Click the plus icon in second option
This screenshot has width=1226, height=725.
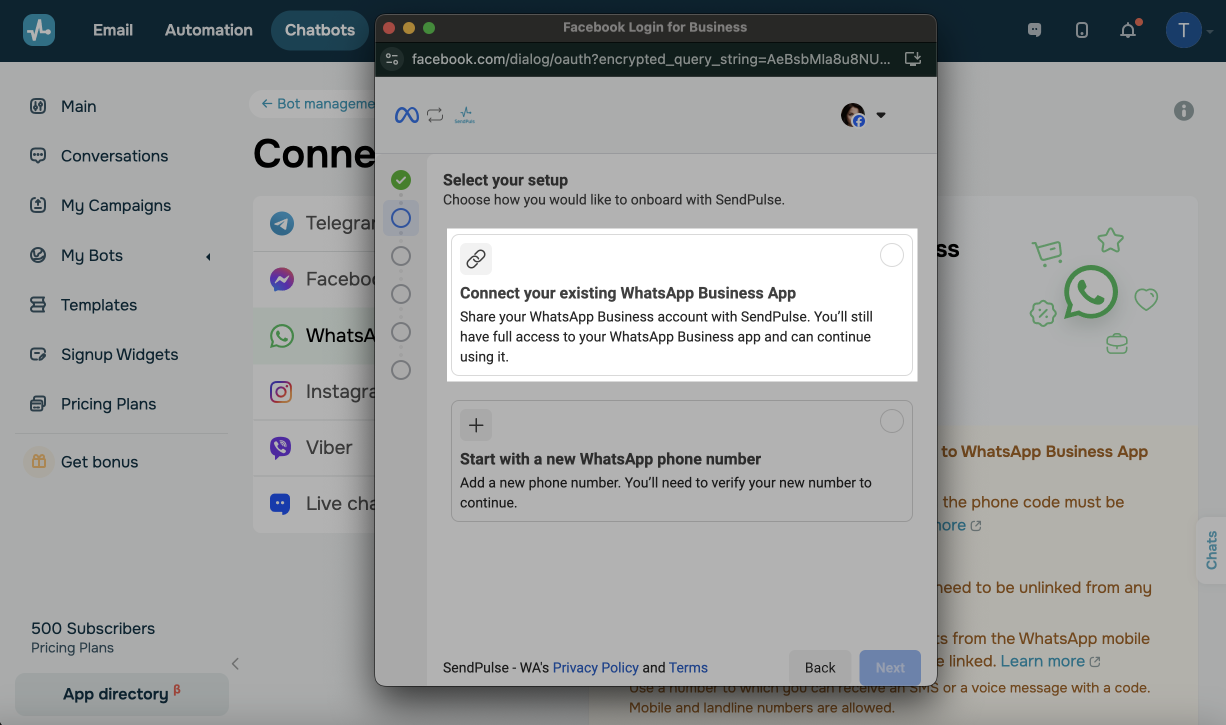[476, 425]
